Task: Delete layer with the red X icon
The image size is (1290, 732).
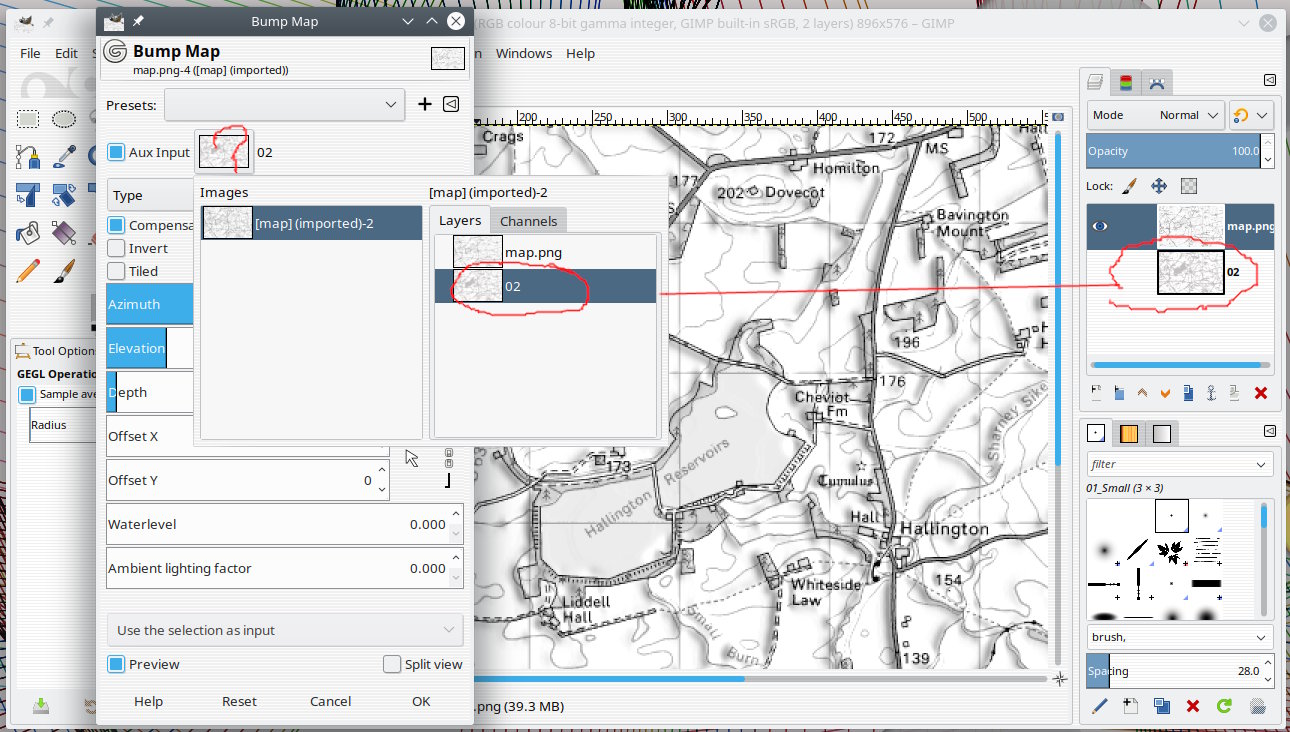Action: 1260,393
